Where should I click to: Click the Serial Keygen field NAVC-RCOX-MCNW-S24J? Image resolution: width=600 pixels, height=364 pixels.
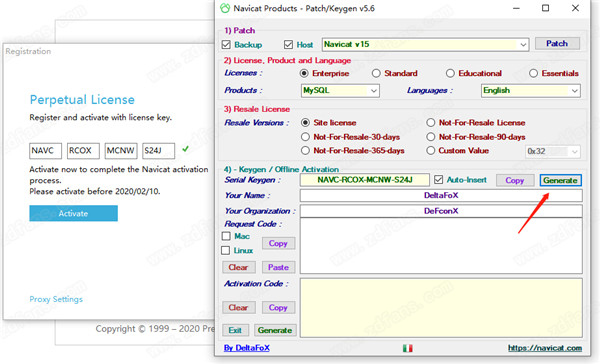(x=365, y=180)
